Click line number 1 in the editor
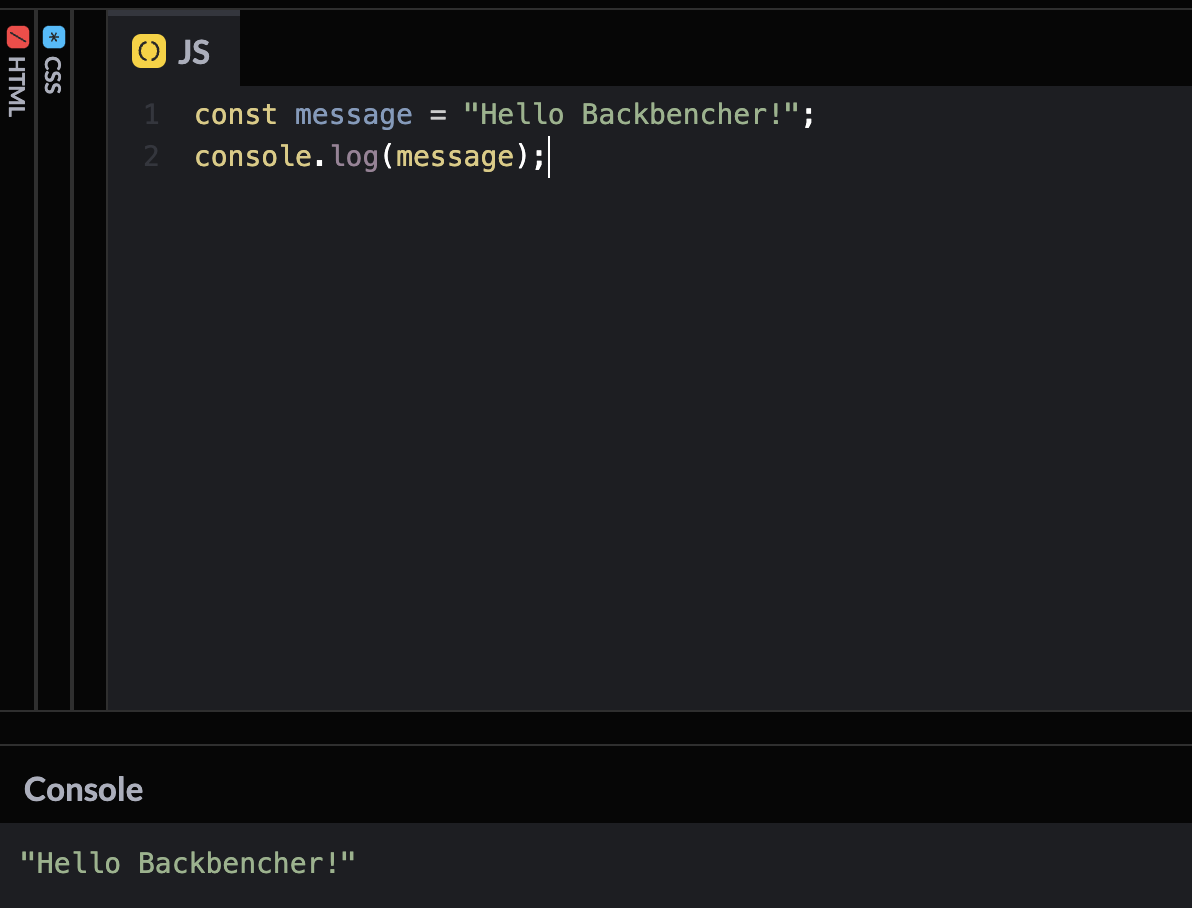 (x=151, y=114)
